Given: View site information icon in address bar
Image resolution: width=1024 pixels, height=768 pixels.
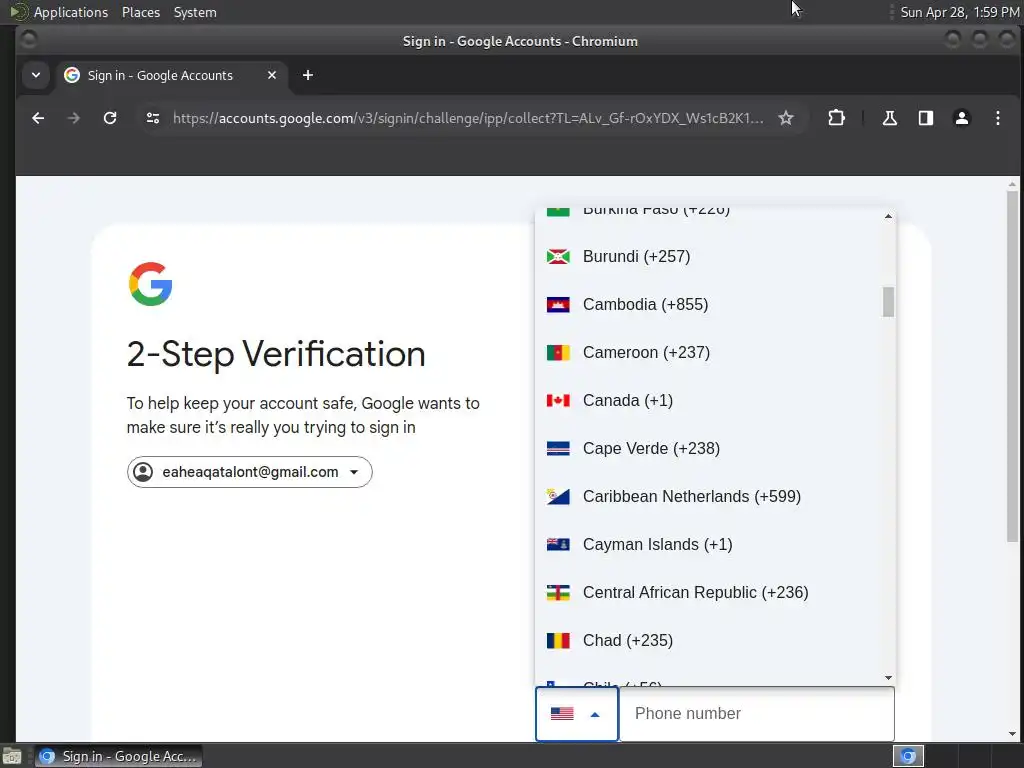Looking at the screenshot, I should (152, 118).
